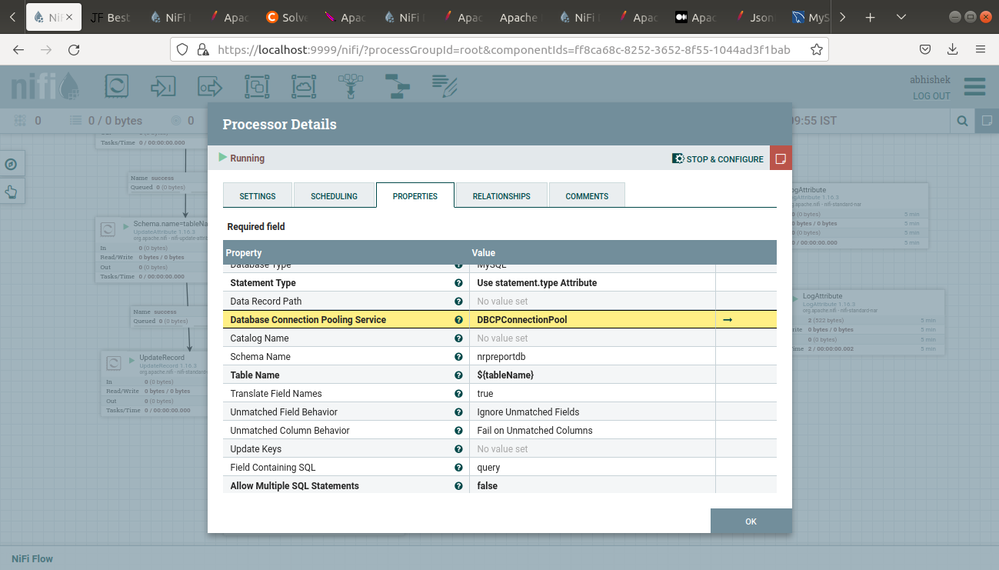Select the Output Port toolbar icon
Viewport: 999px width, 570px height.
(210, 86)
